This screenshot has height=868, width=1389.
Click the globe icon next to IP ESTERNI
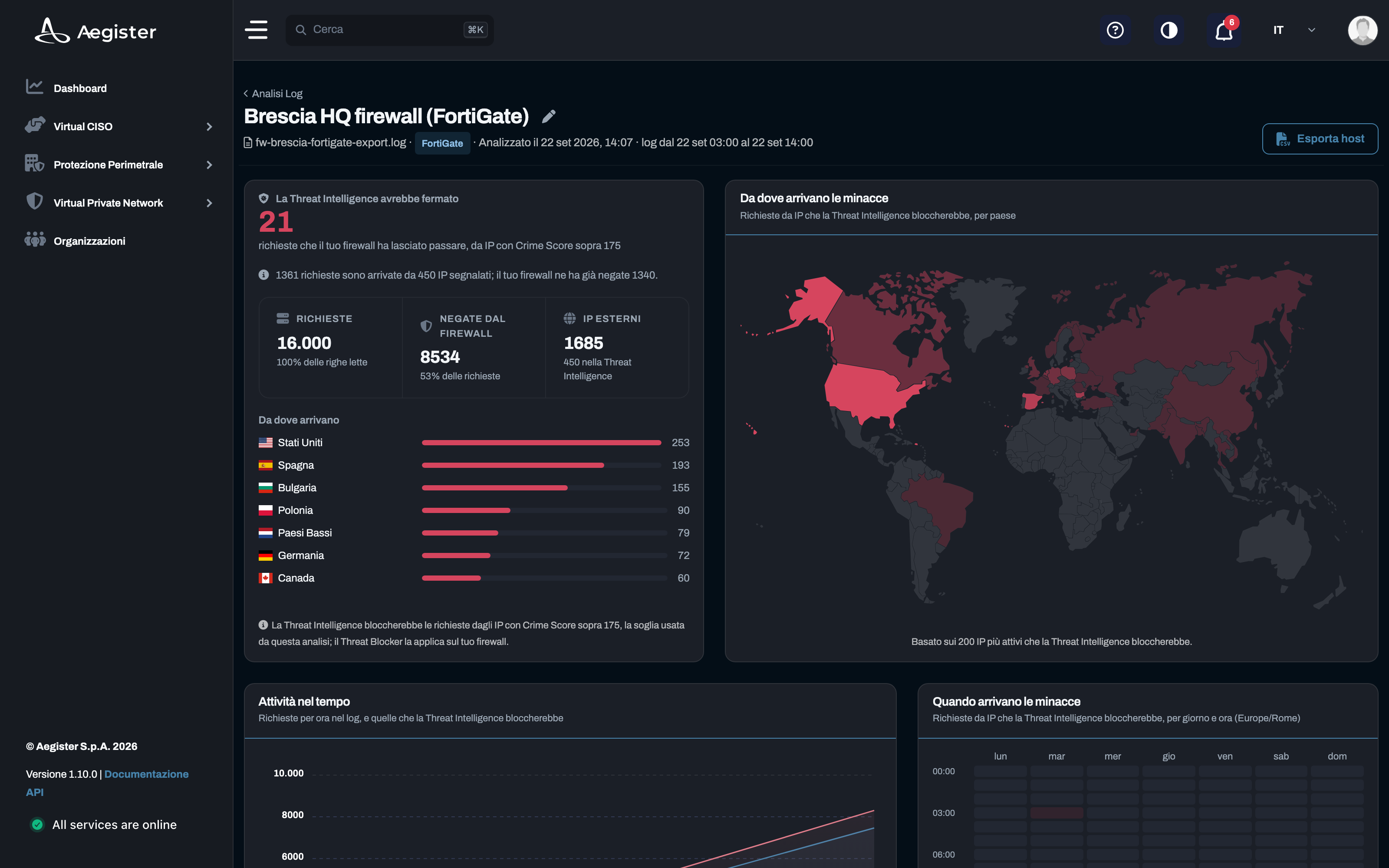[x=569, y=318]
